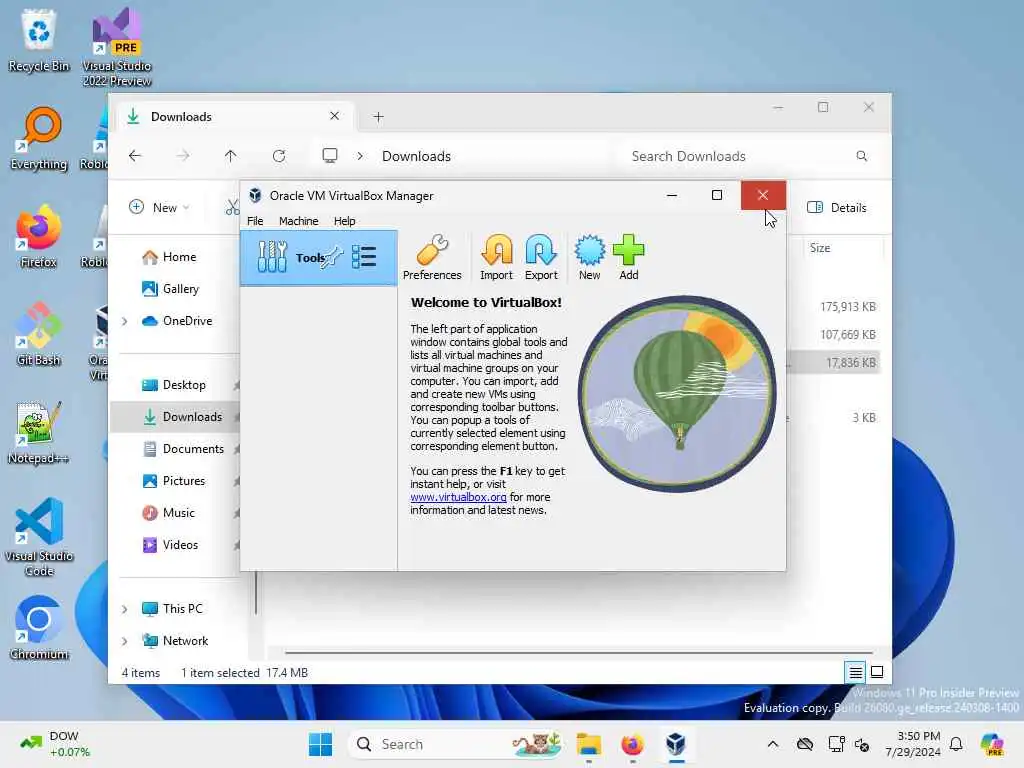This screenshot has width=1024, height=768.
Task: Expand the OneDrive tree node
Action: 125,321
